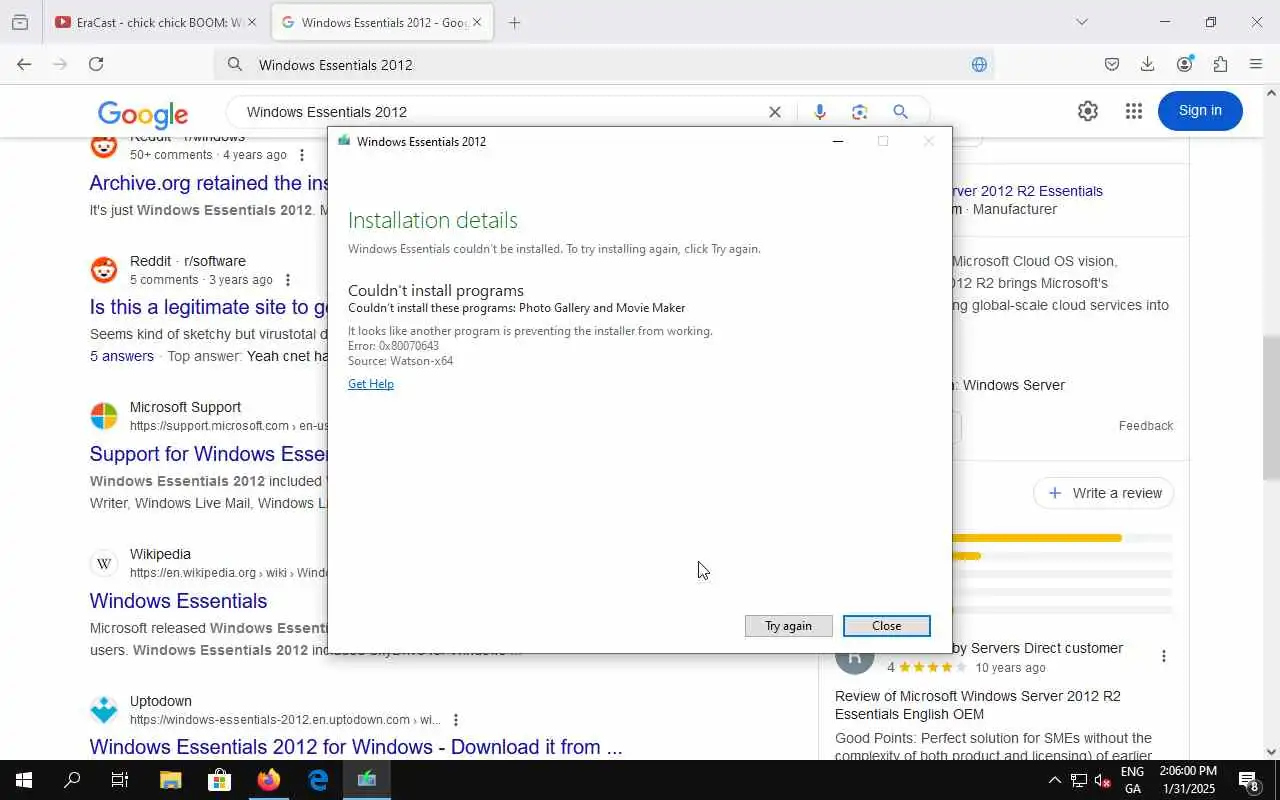This screenshot has height=800, width=1280.
Task: Open the browser extensions menu
Action: pyautogui.click(x=1221, y=64)
